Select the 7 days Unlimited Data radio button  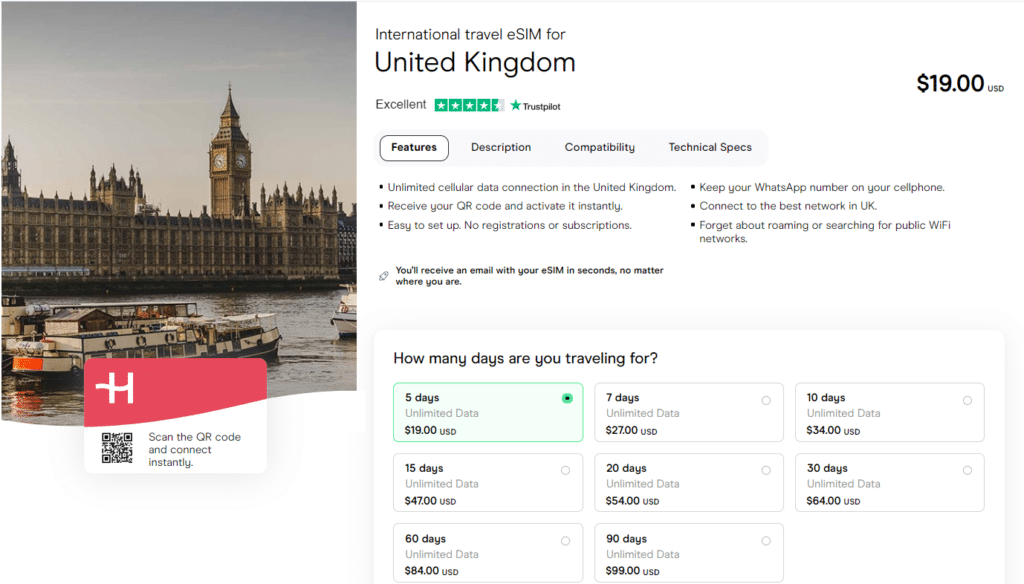point(766,399)
